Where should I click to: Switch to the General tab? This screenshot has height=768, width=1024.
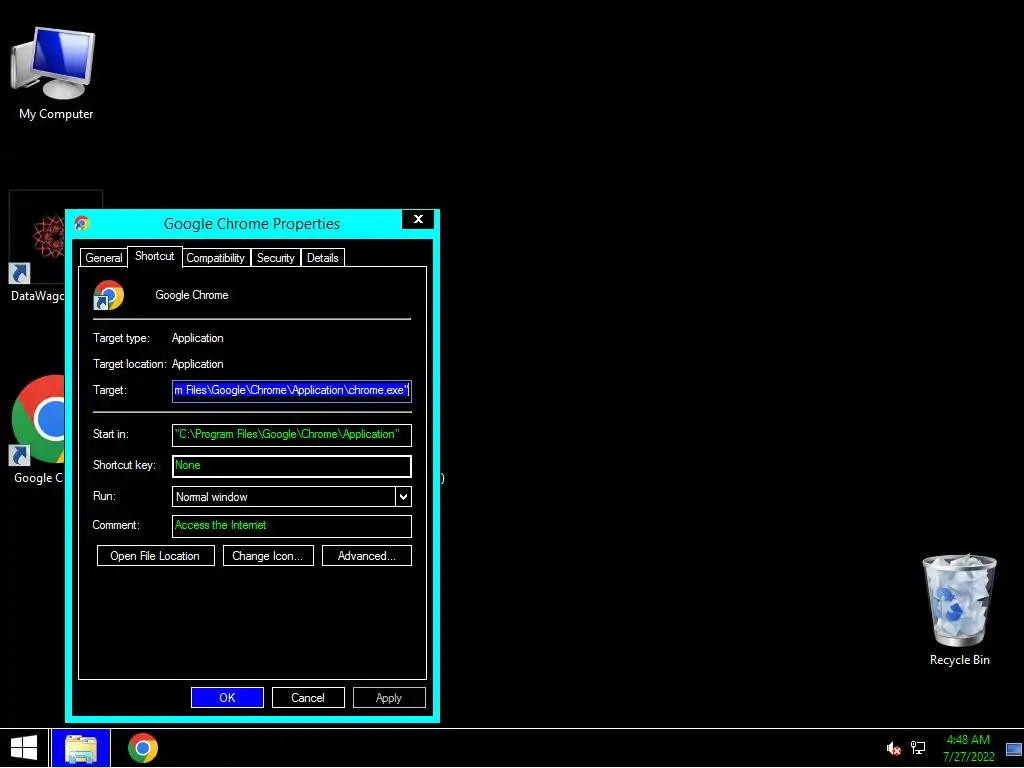[104, 258]
